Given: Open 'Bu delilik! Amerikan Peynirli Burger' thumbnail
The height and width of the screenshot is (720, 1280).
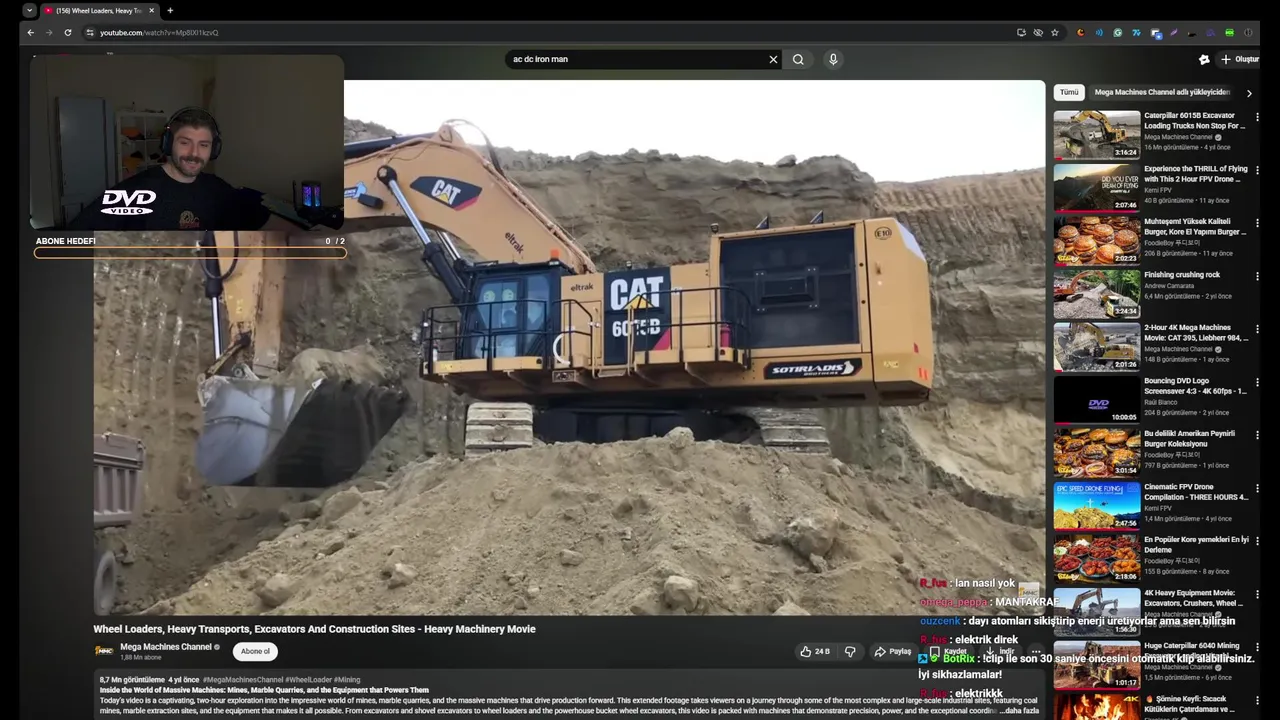Looking at the screenshot, I should pos(1097,453).
